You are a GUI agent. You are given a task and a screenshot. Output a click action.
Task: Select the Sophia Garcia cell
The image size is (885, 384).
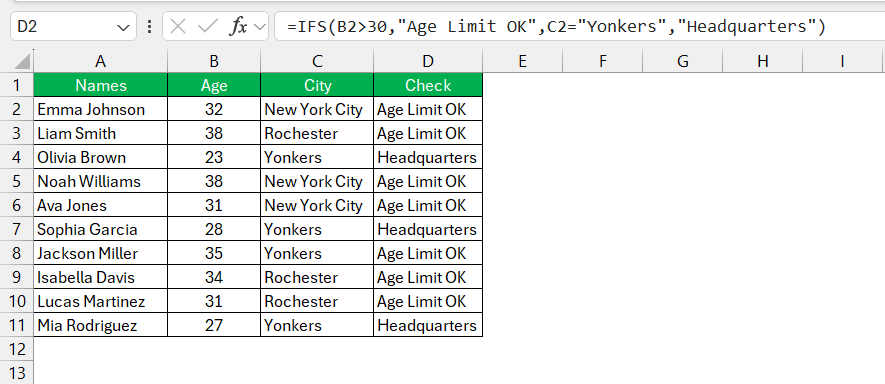100,229
